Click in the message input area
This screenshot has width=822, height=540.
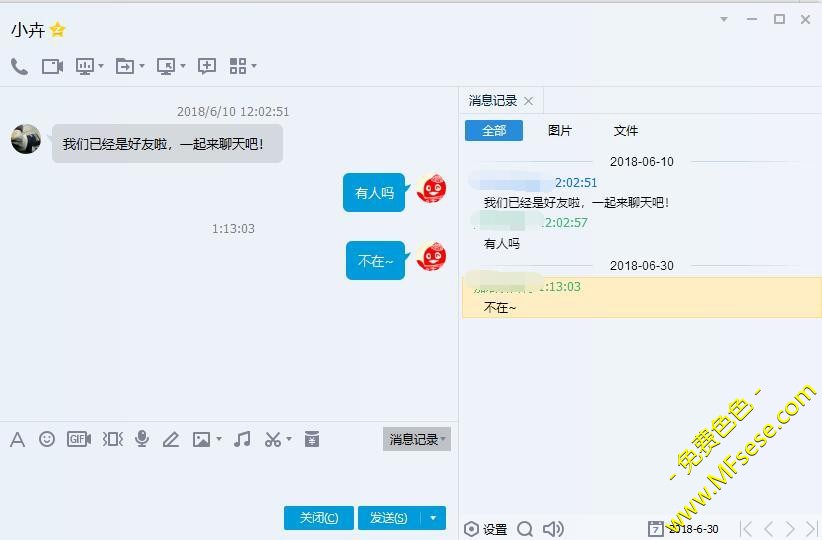pos(229,477)
